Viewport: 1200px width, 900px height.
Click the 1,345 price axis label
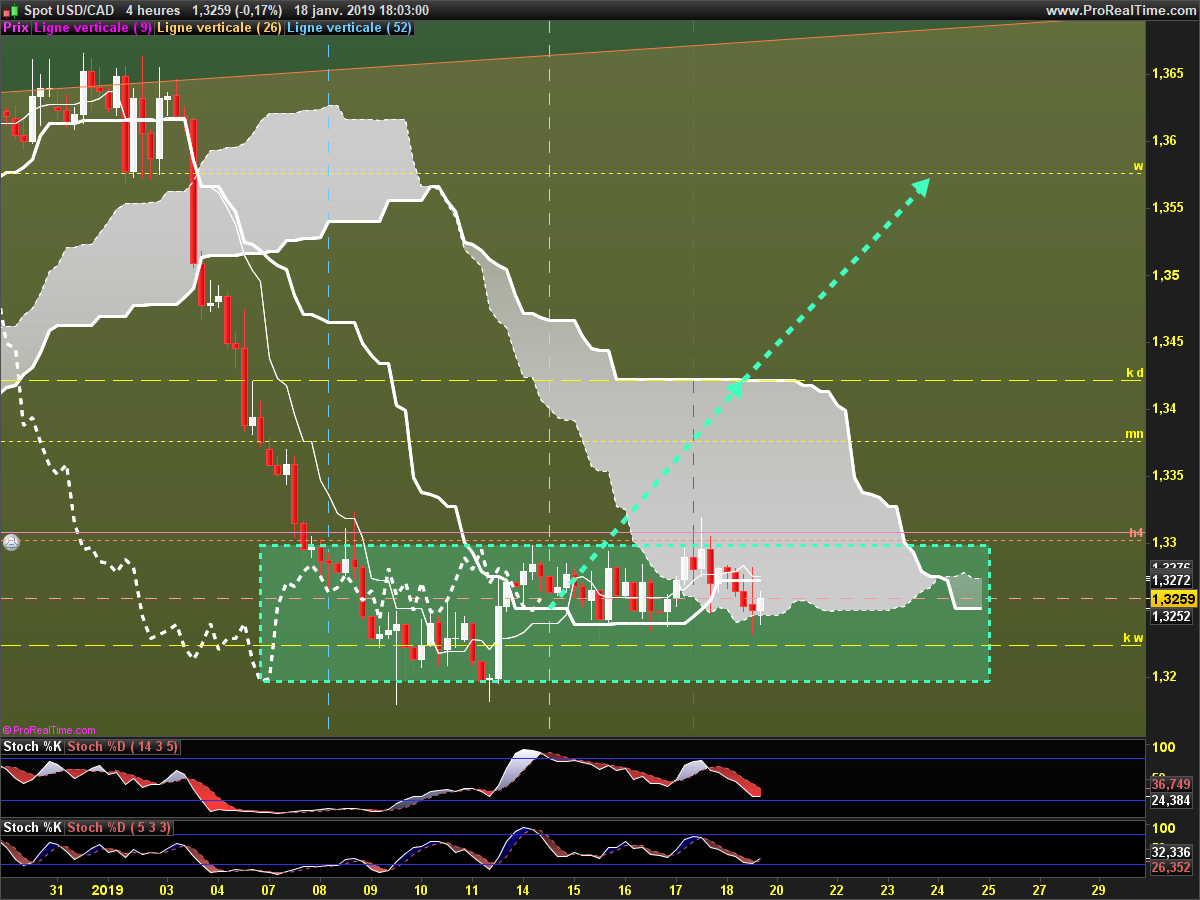click(1168, 341)
